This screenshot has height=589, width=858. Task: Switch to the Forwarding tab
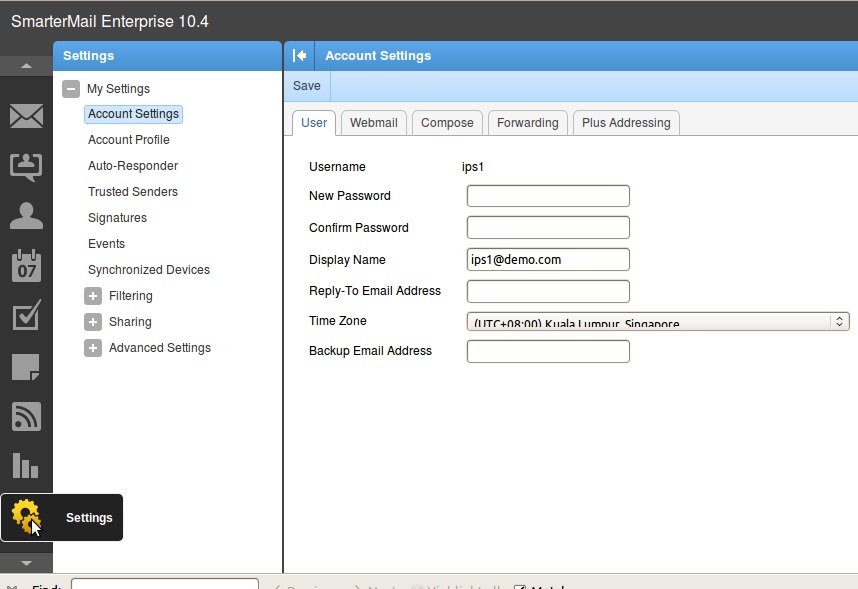coord(527,123)
